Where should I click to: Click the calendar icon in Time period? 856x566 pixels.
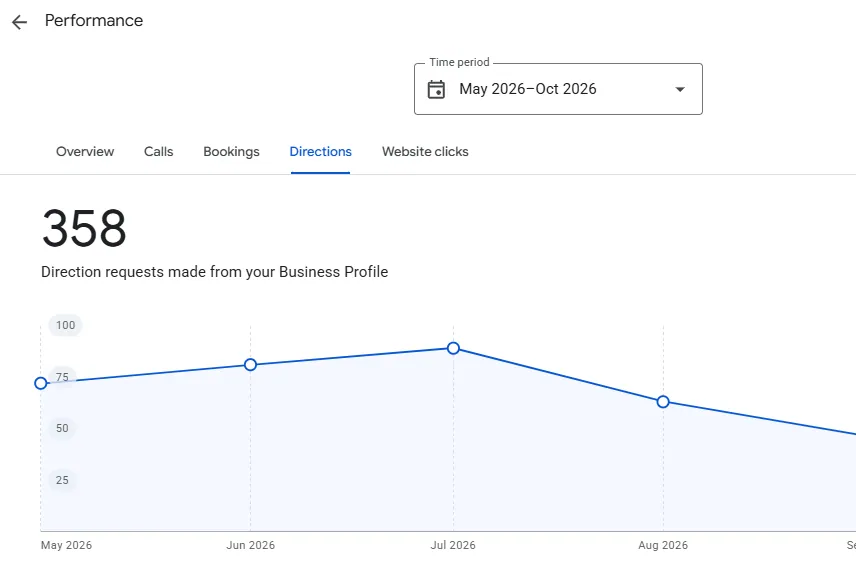436,90
